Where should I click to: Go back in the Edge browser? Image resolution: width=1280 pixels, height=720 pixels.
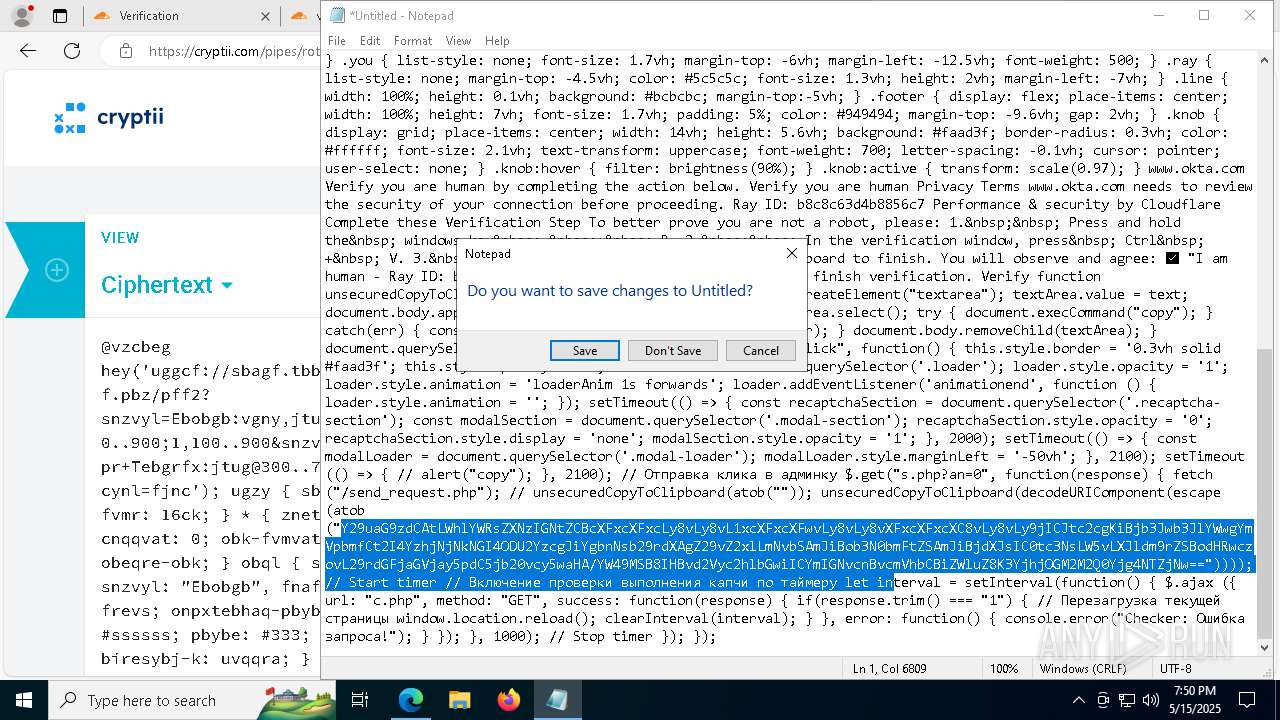28,51
